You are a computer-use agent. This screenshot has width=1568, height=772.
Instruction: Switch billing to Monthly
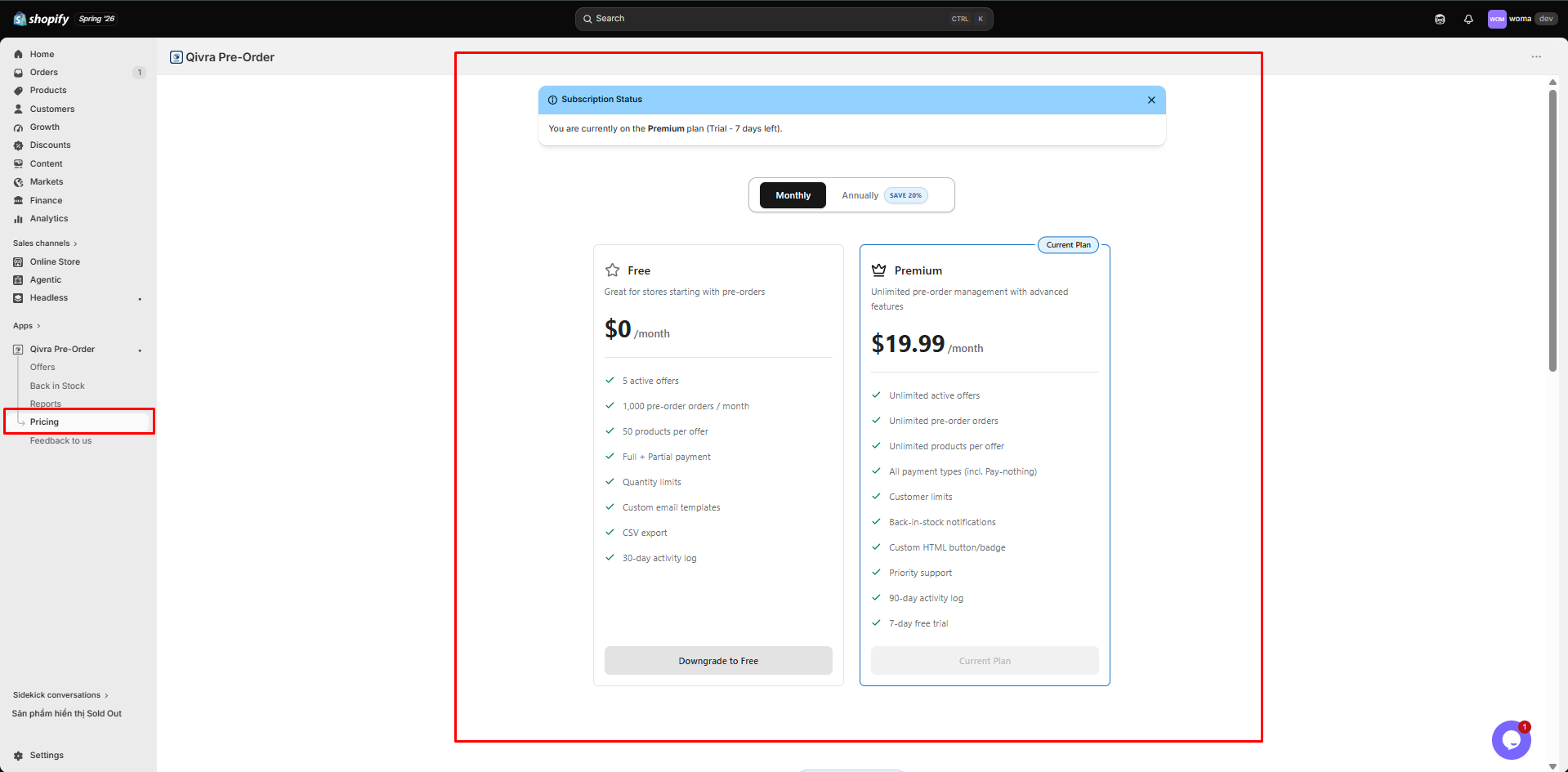point(793,195)
